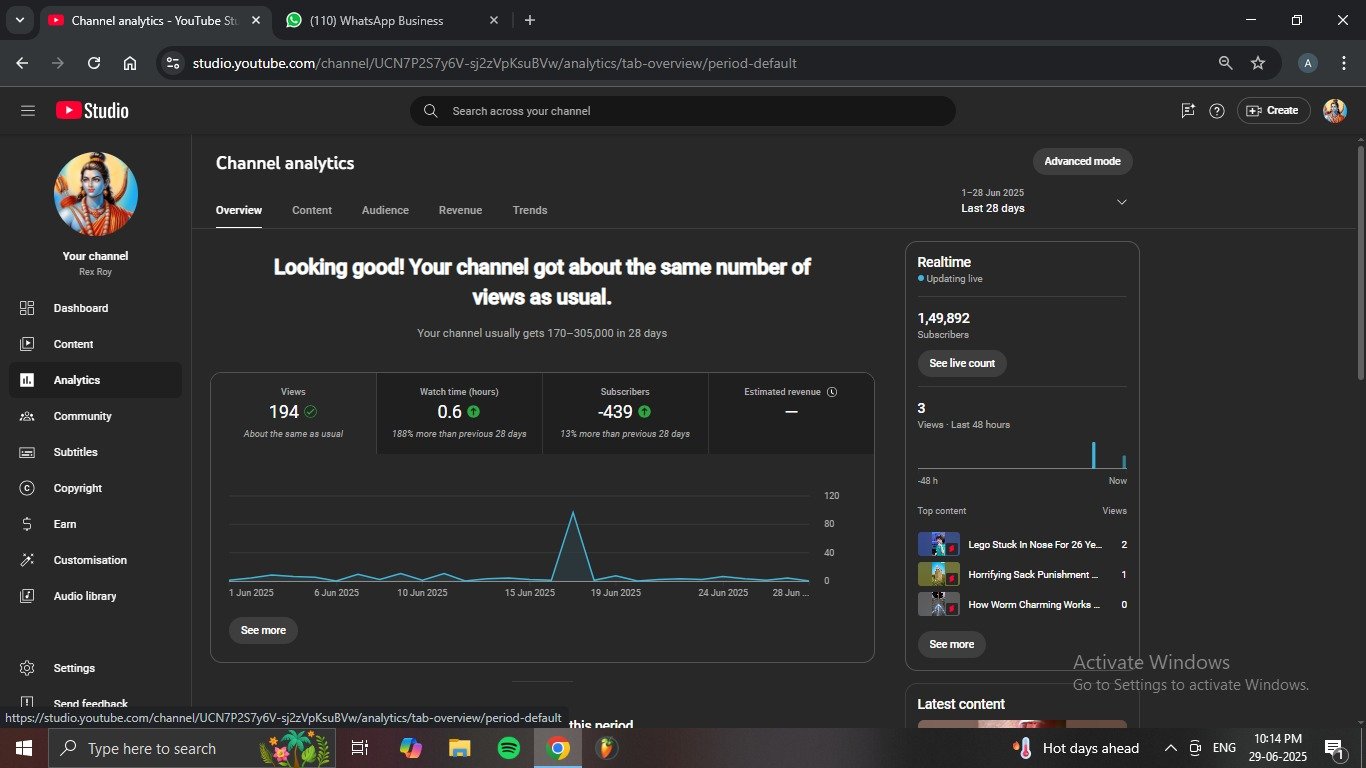Open Community section in sidebar

coord(96,416)
